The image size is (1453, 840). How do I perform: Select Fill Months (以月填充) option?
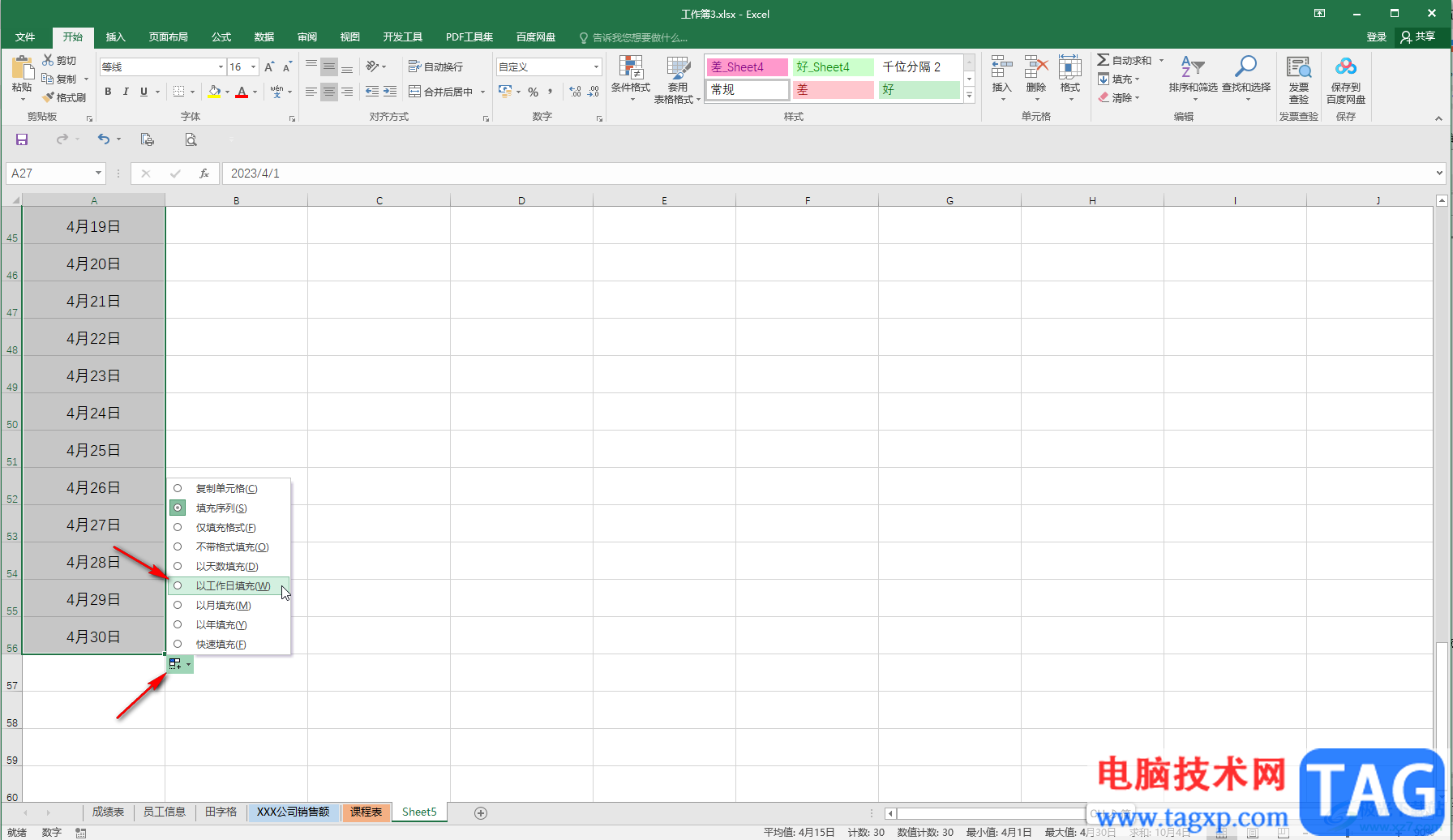click(x=228, y=605)
